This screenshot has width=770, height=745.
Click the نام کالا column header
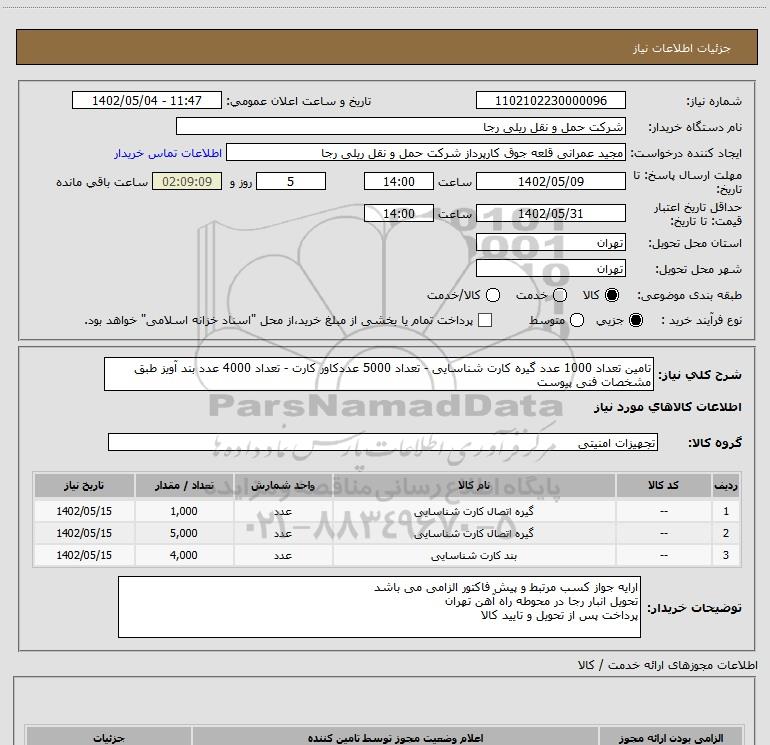(x=474, y=485)
